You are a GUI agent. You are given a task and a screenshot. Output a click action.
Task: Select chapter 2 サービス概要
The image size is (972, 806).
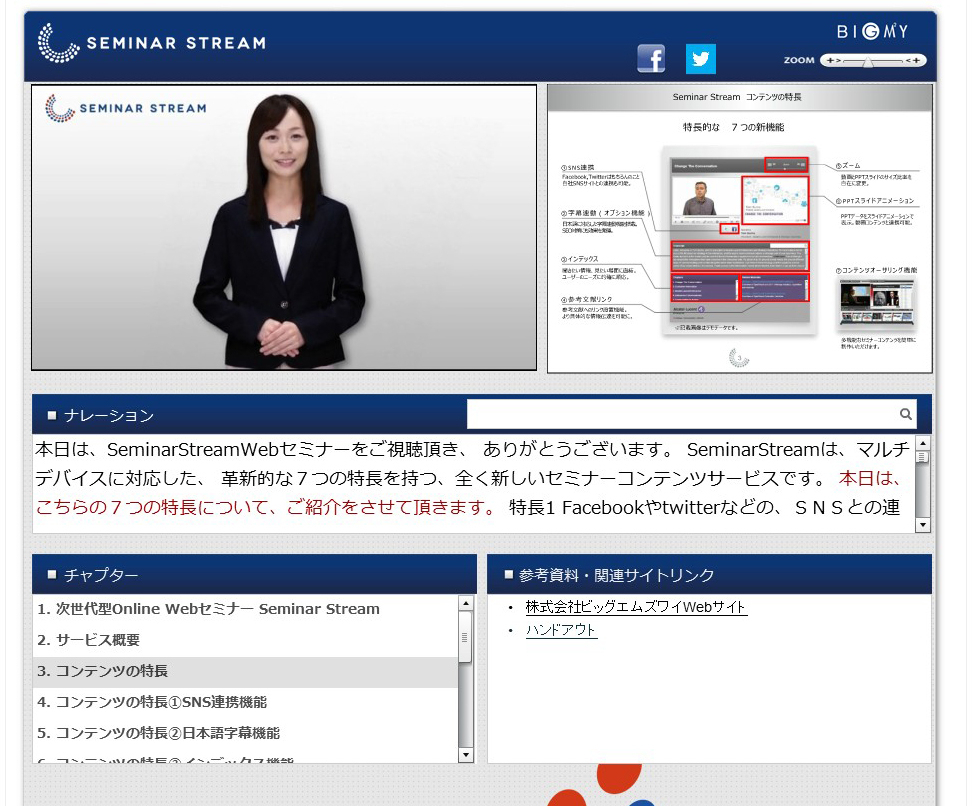[x=245, y=640]
